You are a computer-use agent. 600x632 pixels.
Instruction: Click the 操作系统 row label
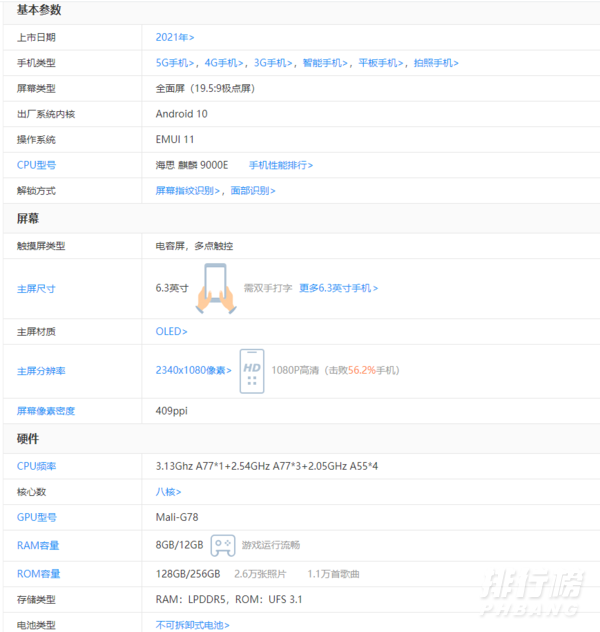click(36, 140)
